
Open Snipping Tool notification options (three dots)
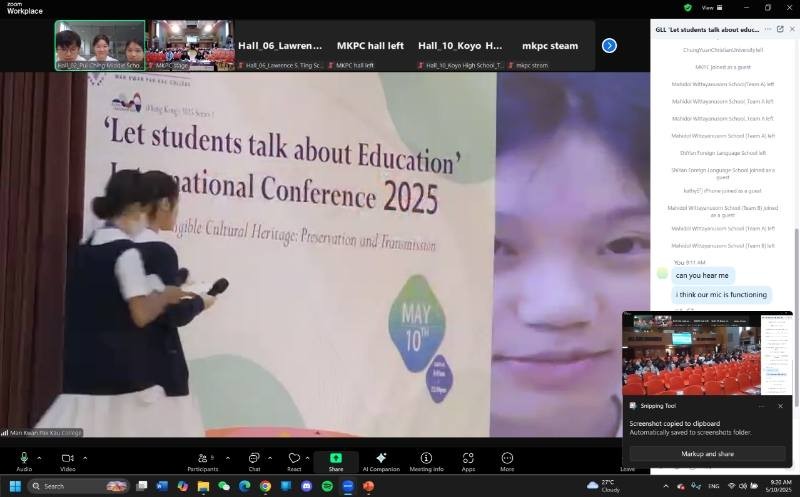pyautogui.click(x=762, y=406)
